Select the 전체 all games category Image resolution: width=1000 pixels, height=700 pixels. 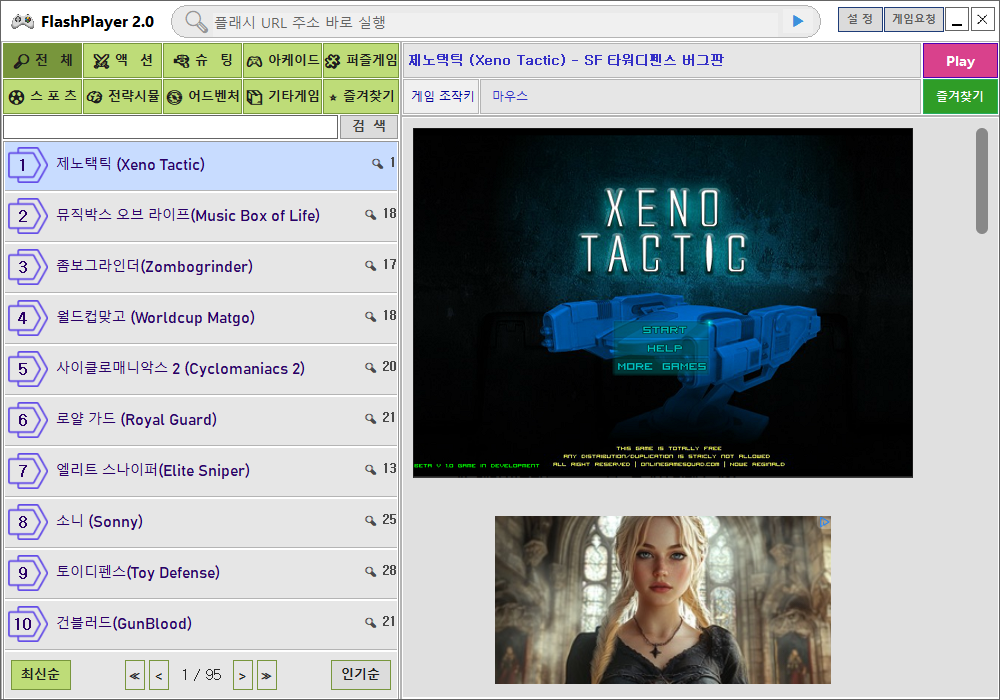[x=43, y=61]
